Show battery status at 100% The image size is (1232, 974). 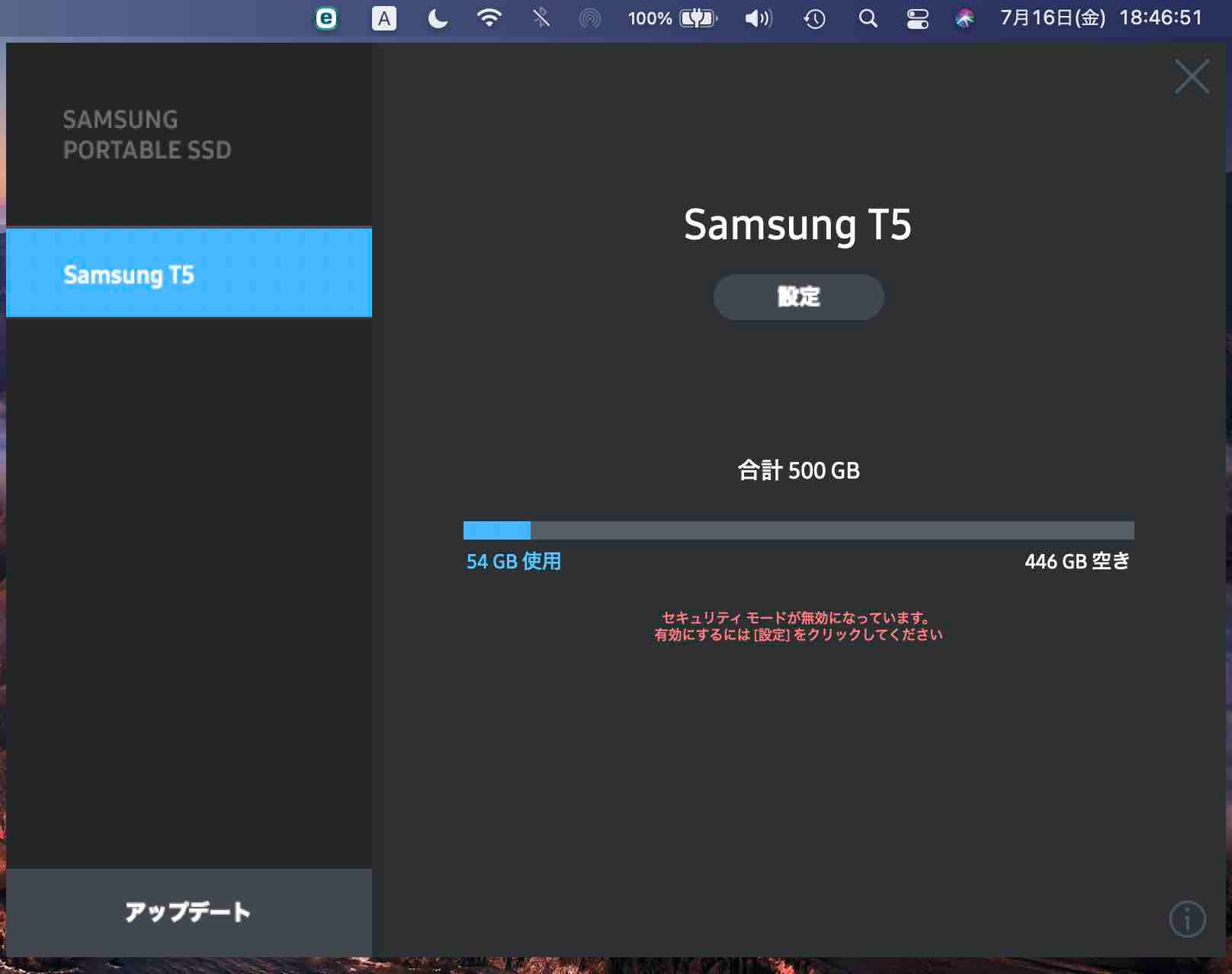[x=672, y=18]
